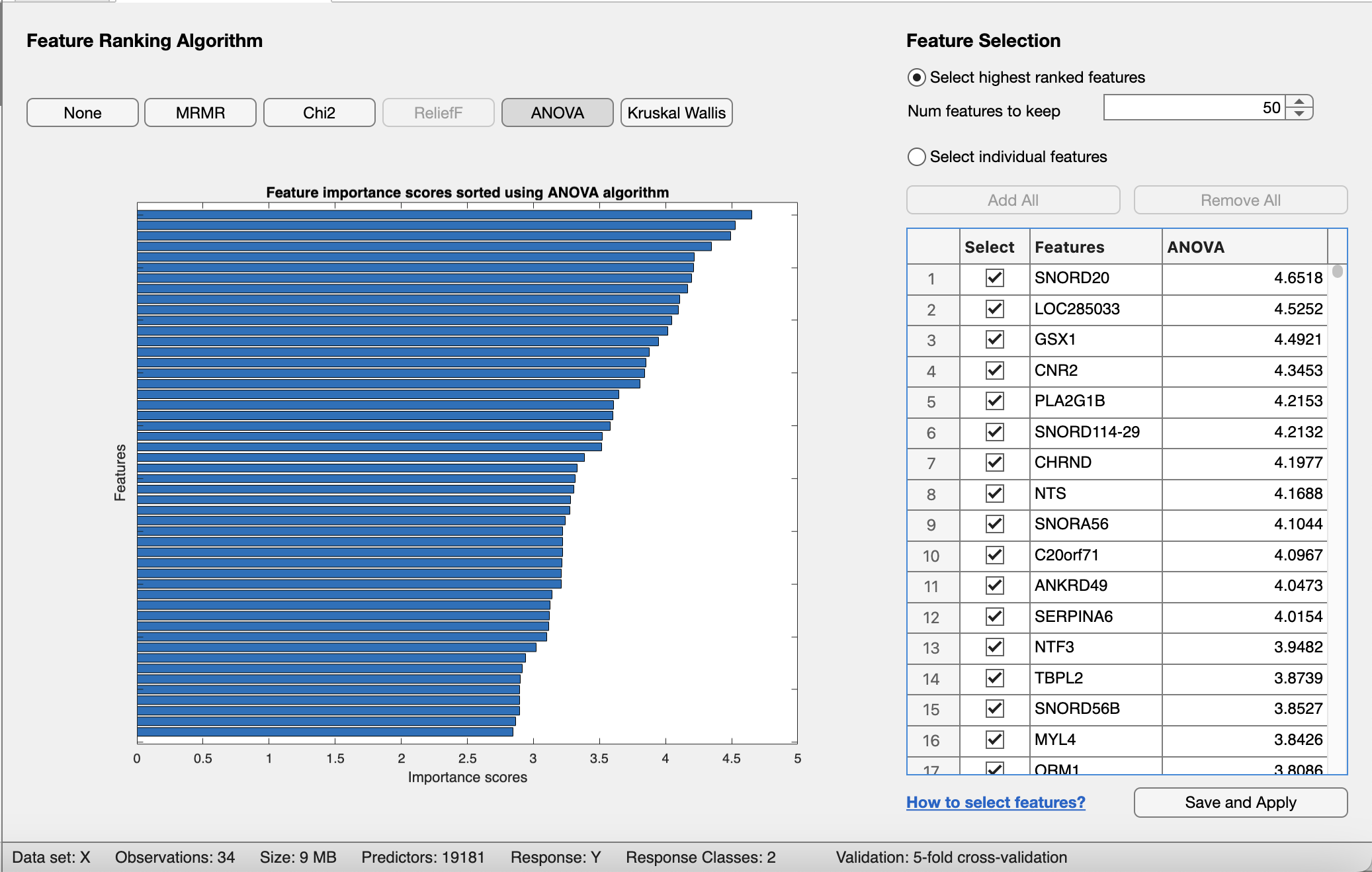The width and height of the screenshot is (1372, 872).
Task: Switch to Kruskal Wallis ranking
Action: coord(676,112)
